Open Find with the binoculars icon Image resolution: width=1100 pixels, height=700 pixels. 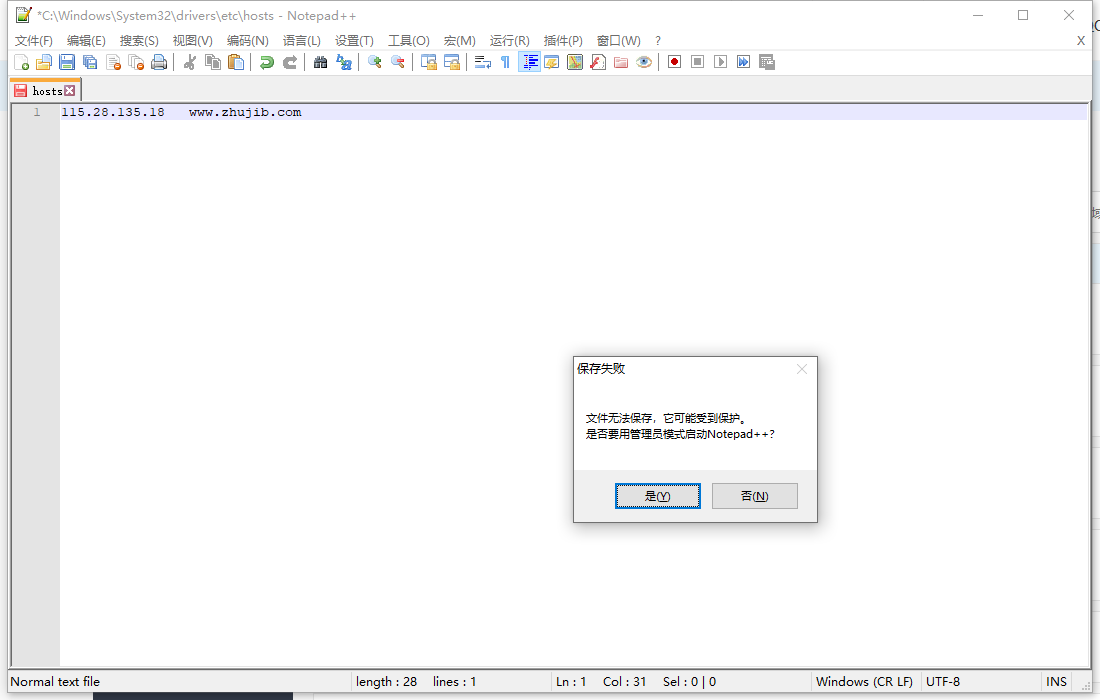(x=321, y=62)
